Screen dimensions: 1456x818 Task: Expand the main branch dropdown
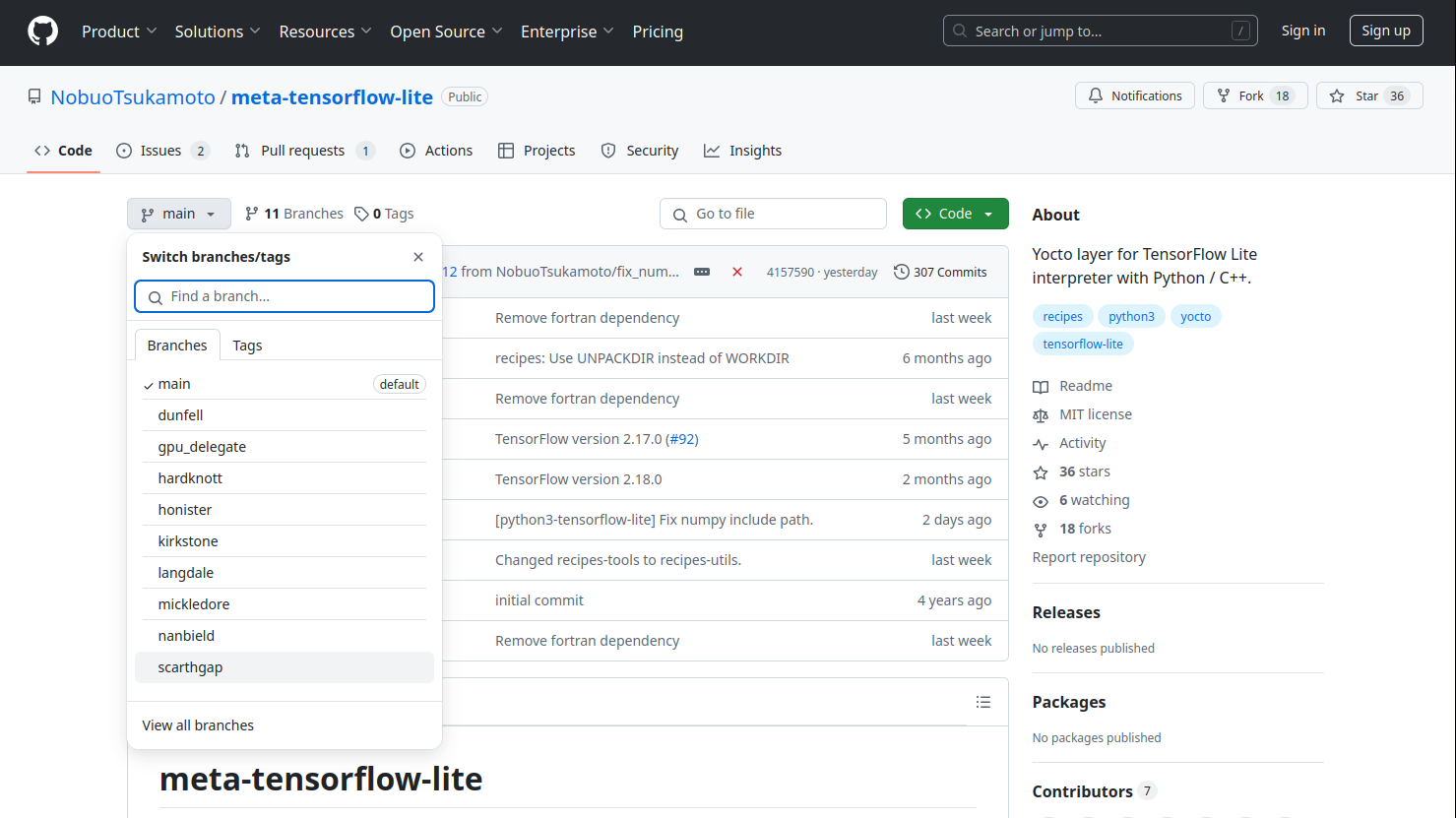[x=178, y=214]
